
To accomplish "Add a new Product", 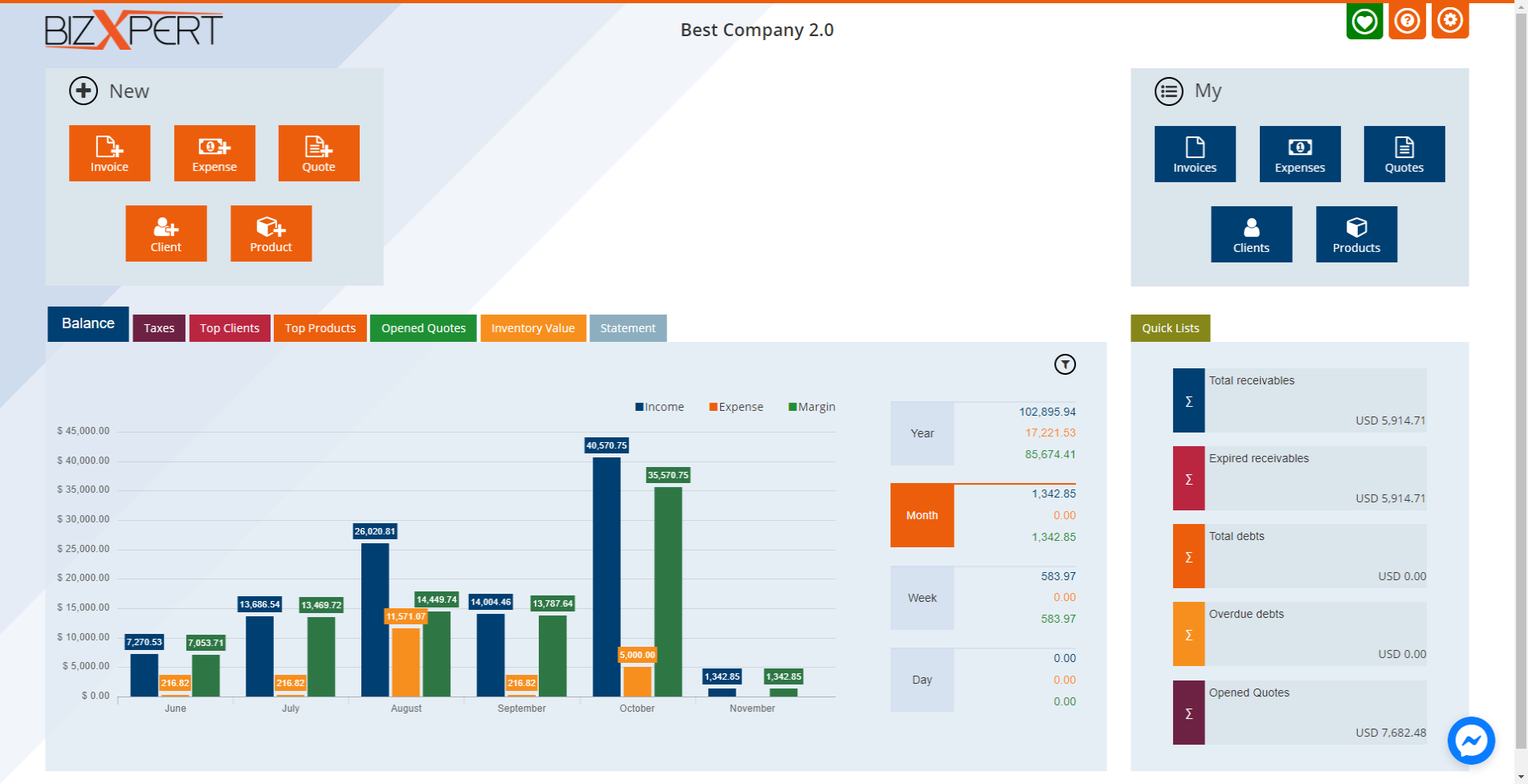I will tap(270, 233).
